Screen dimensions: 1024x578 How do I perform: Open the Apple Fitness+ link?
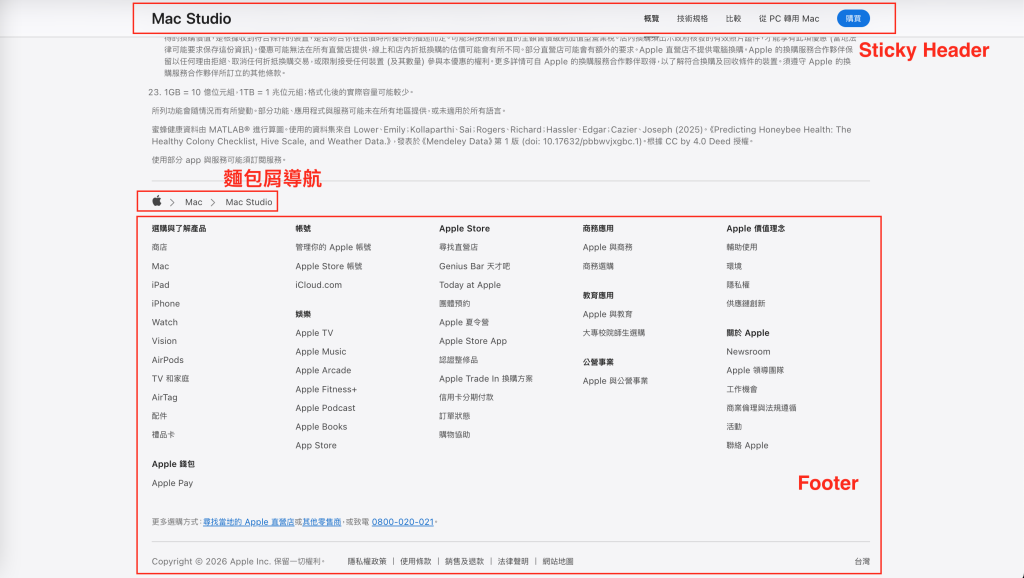pos(326,389)
